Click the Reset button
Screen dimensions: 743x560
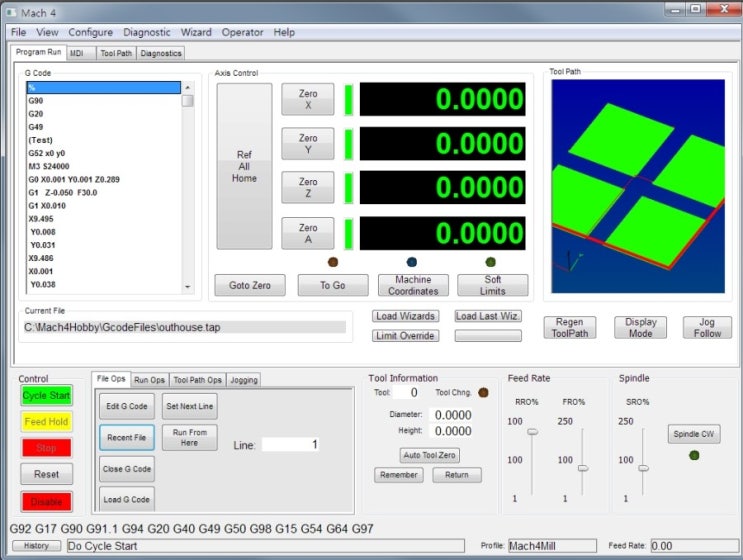click(46, 474)
